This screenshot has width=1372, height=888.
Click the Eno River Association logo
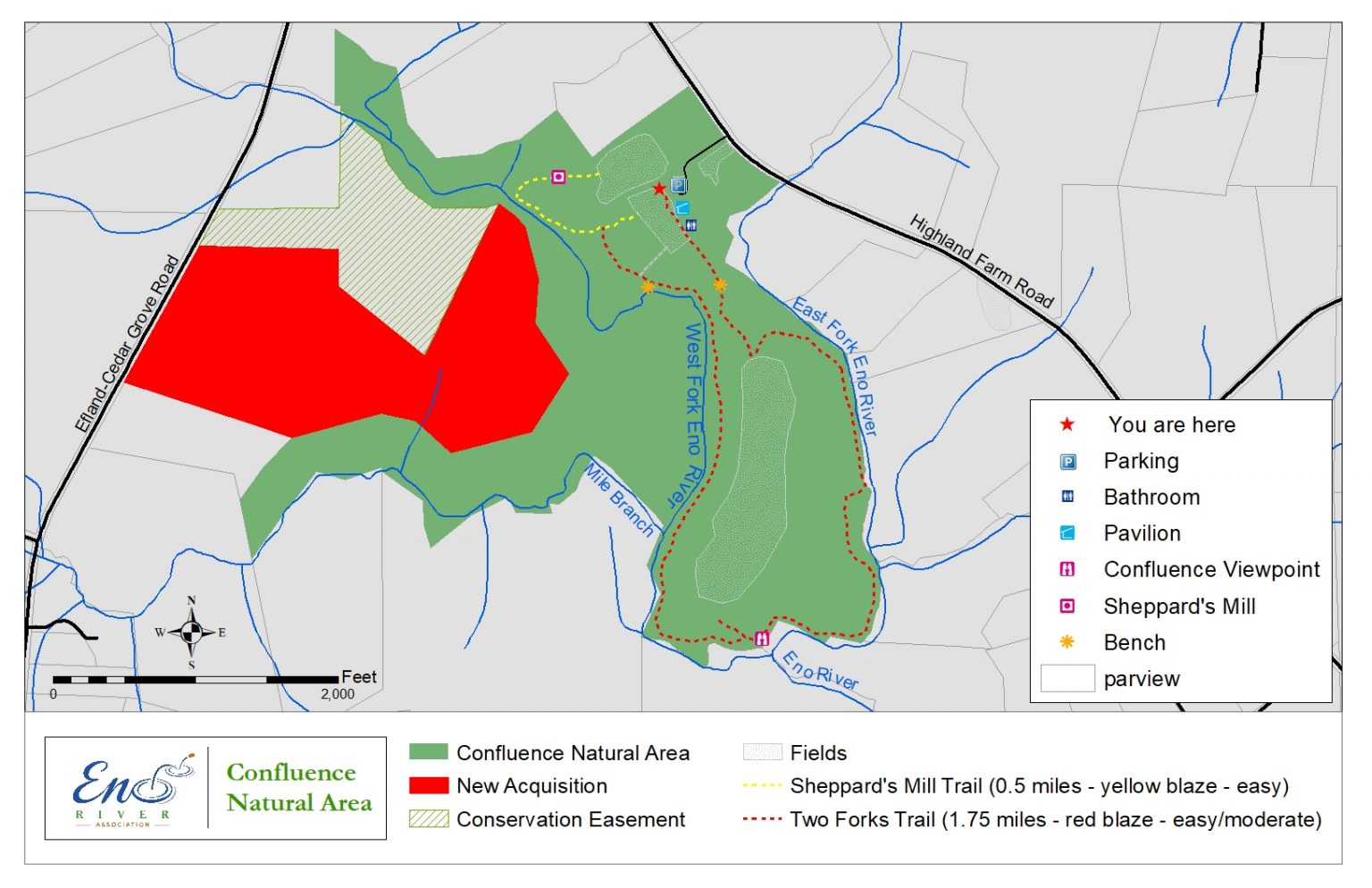[x=134, y=788]
